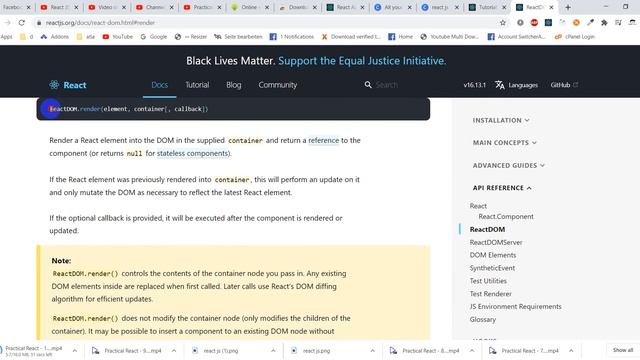Screen dimensions: 640x360
Task: Open a new browser tab with plus button
Action: click(x=568, y=7)
